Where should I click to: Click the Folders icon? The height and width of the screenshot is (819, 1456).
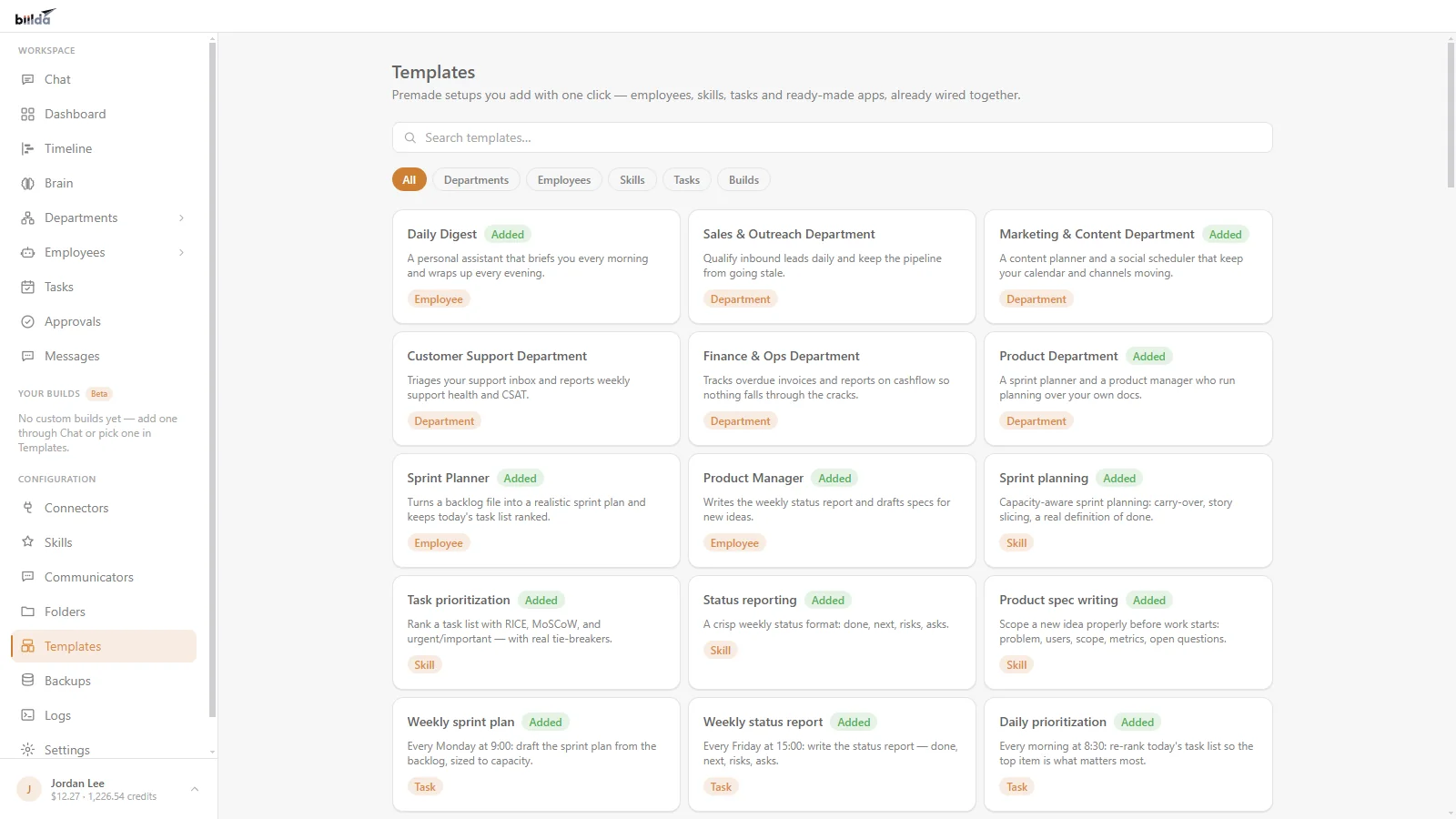tap(27, 612)
